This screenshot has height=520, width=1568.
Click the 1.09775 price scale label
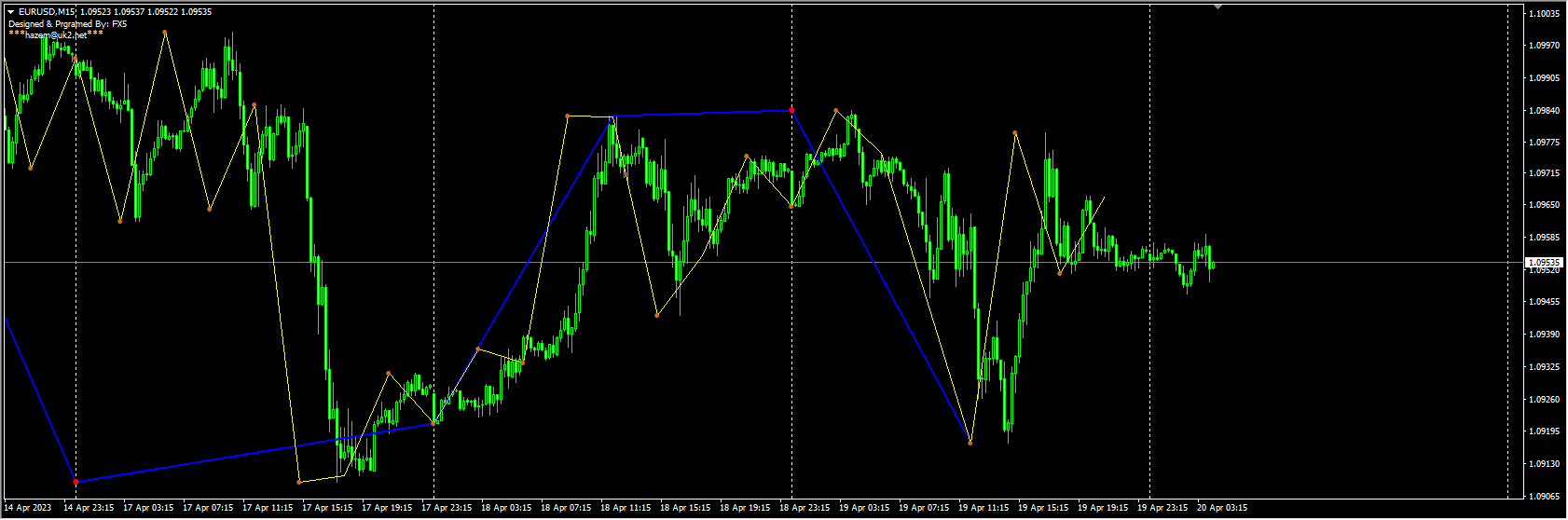(1545, 143)
